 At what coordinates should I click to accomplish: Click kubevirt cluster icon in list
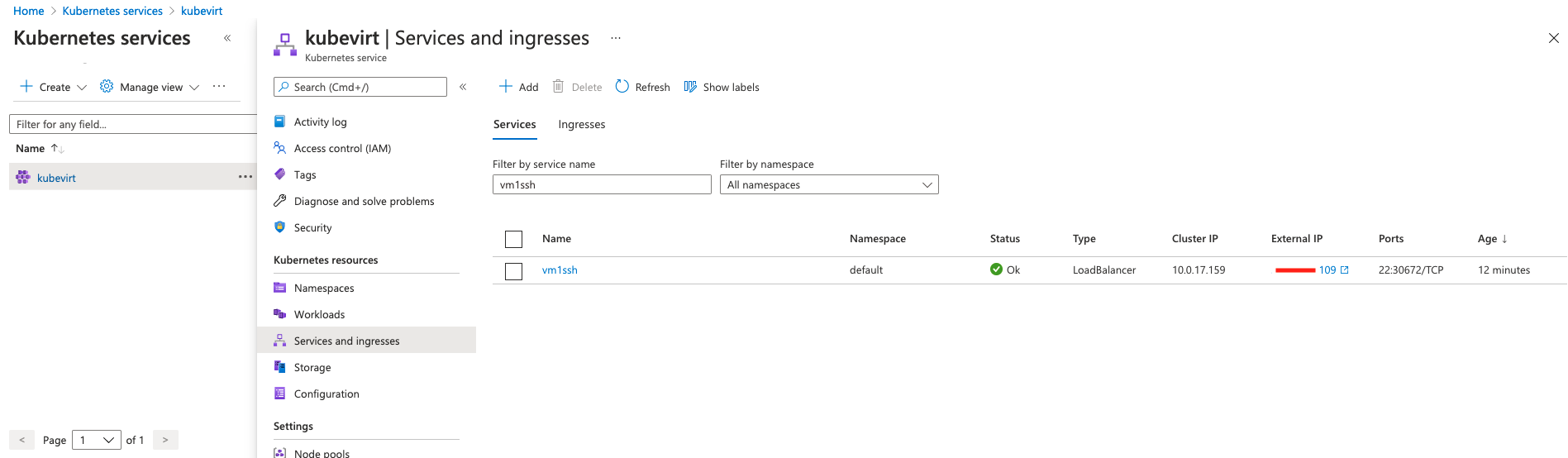[x=23, y=178]
